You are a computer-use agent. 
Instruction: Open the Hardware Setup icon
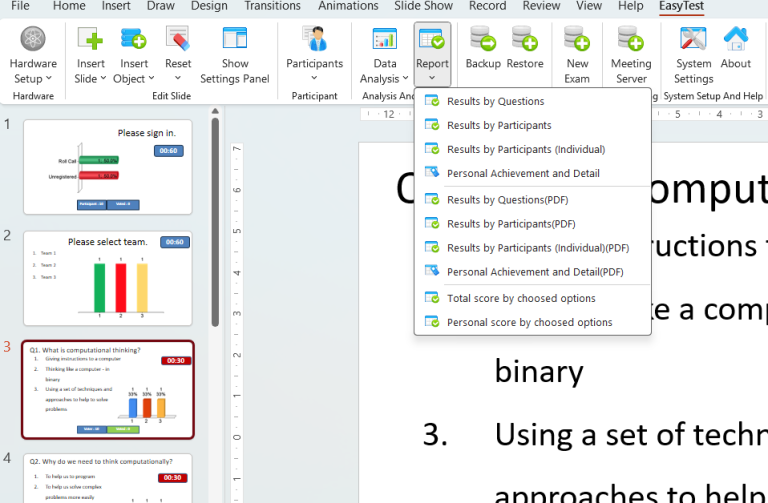pyautogui.click(x=33, y=39)
